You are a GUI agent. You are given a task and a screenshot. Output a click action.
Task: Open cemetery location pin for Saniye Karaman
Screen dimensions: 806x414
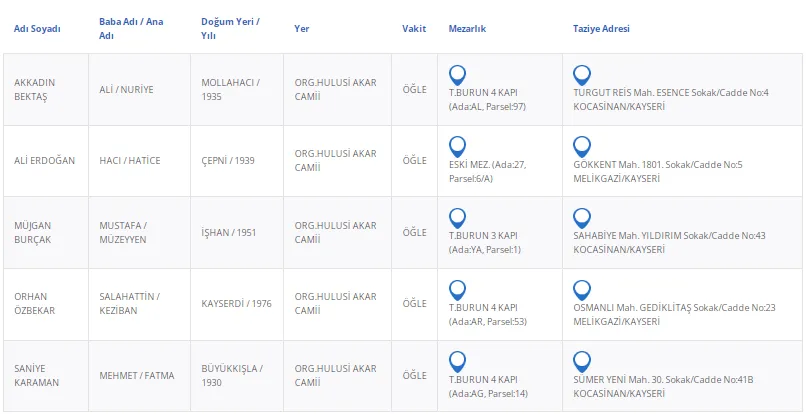pos(457,361)
